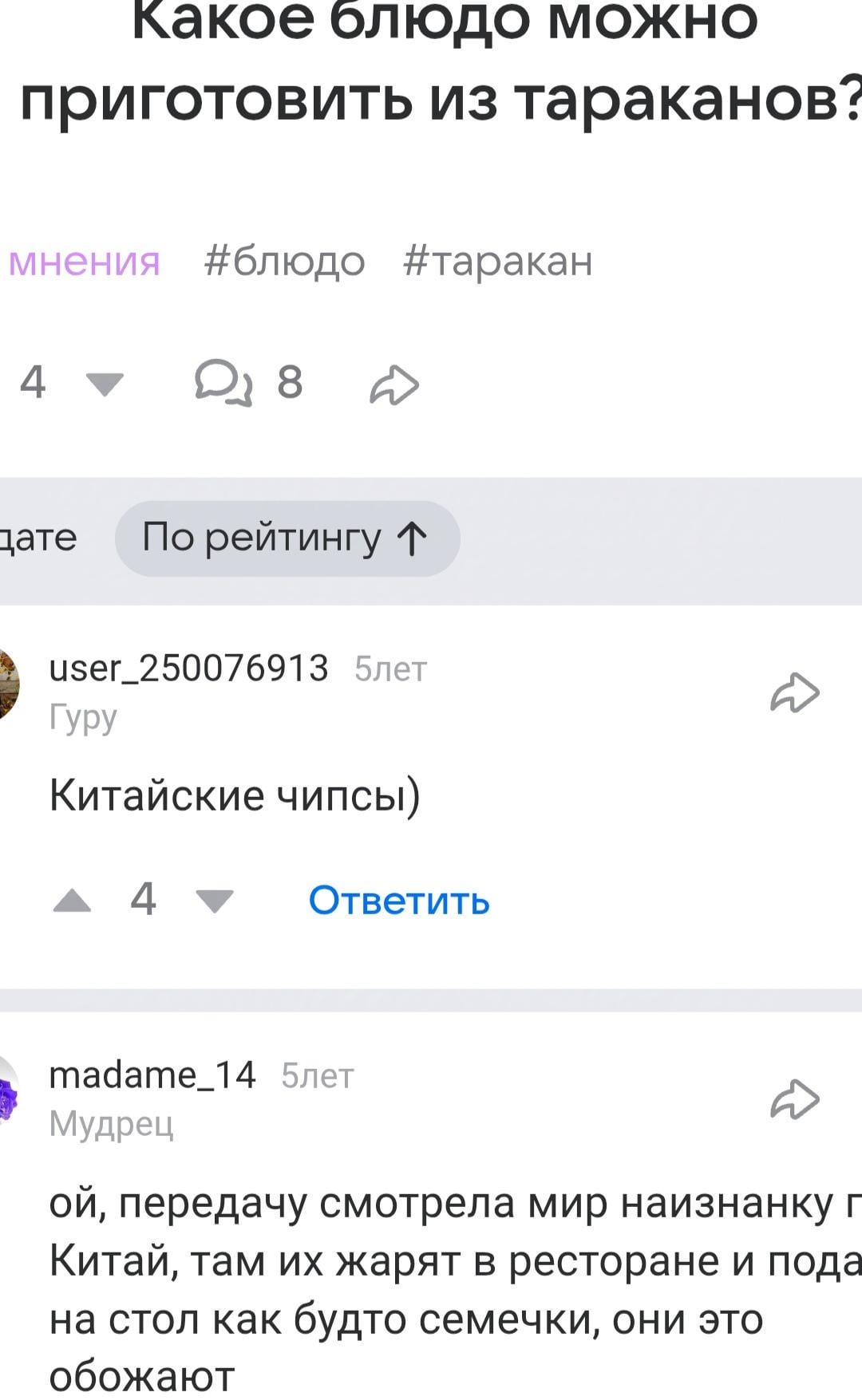
Task: Share the question with arrow icon
Action: coord(394,385)
